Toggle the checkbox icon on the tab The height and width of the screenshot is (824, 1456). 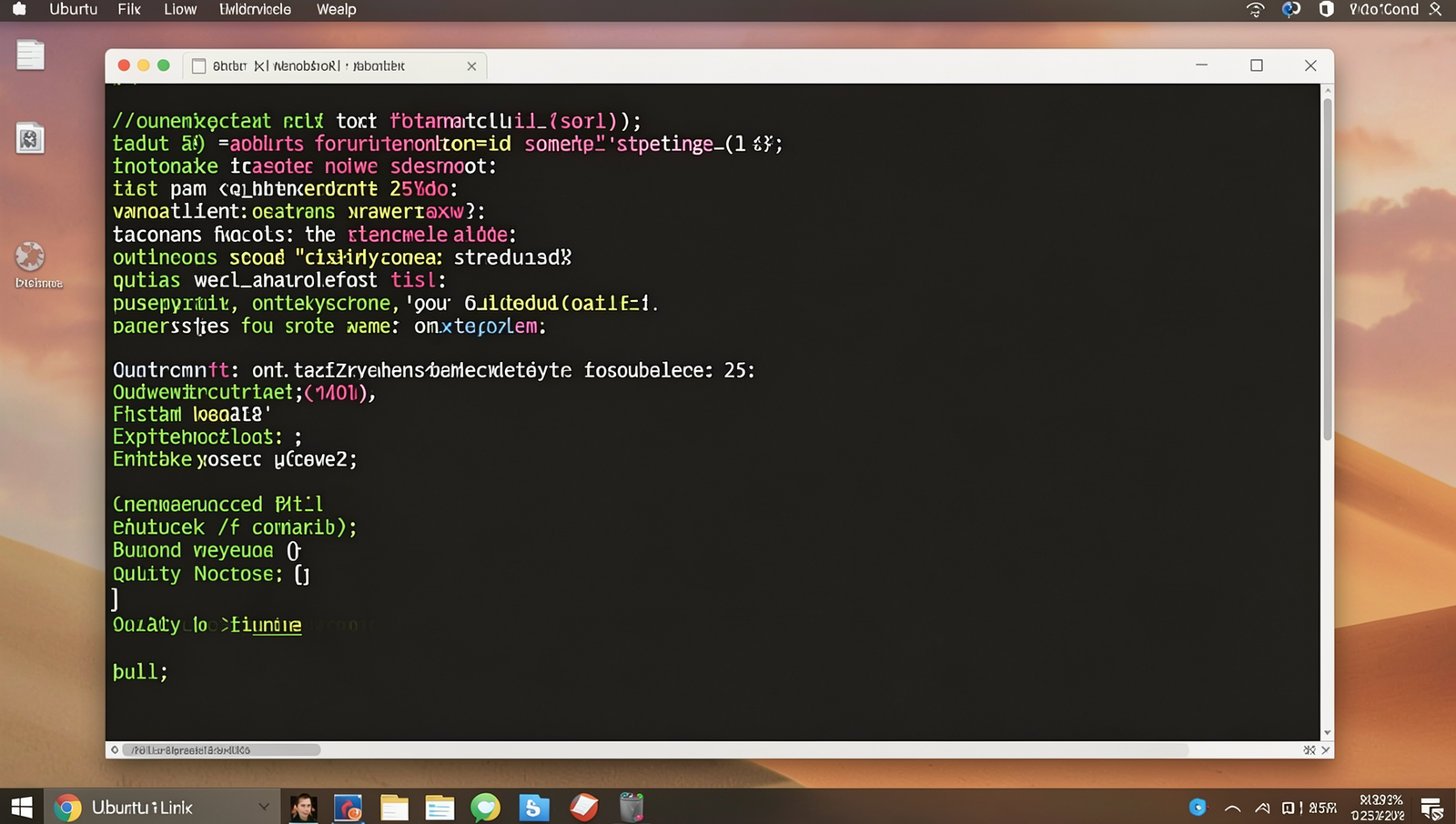pyautogui.click(x=198, y=66)
